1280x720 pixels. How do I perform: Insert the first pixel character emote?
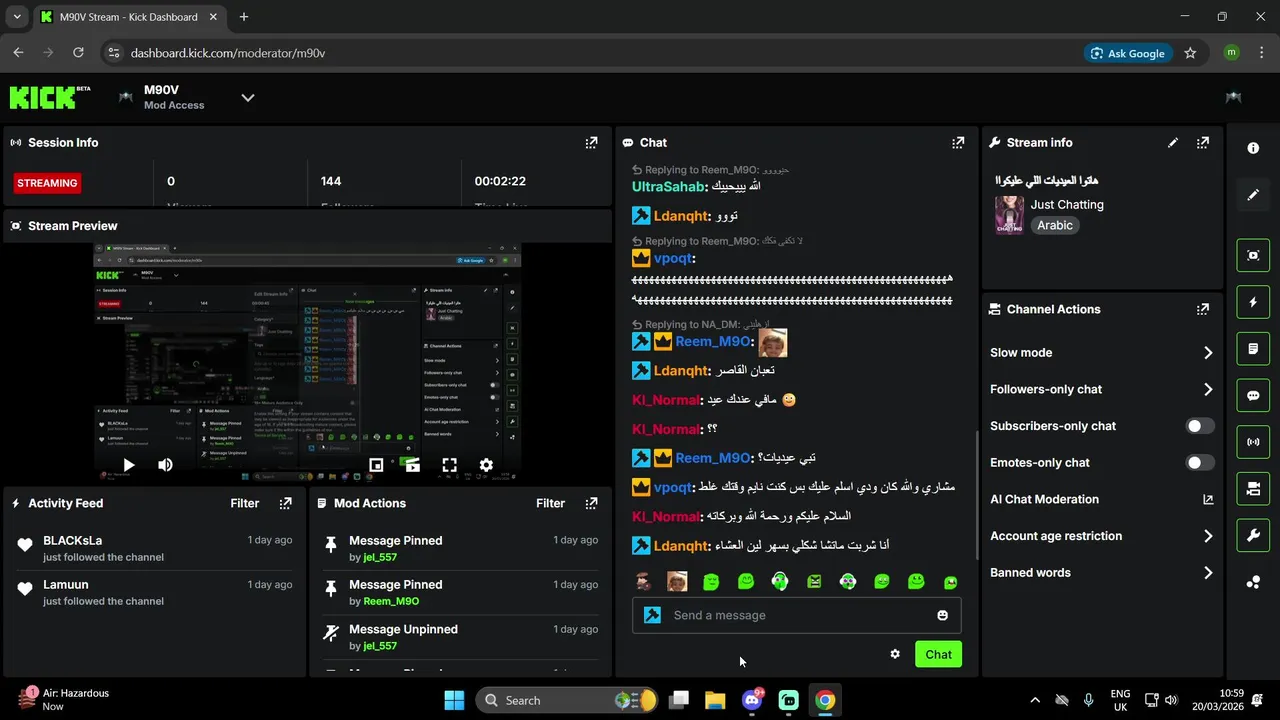643,581
